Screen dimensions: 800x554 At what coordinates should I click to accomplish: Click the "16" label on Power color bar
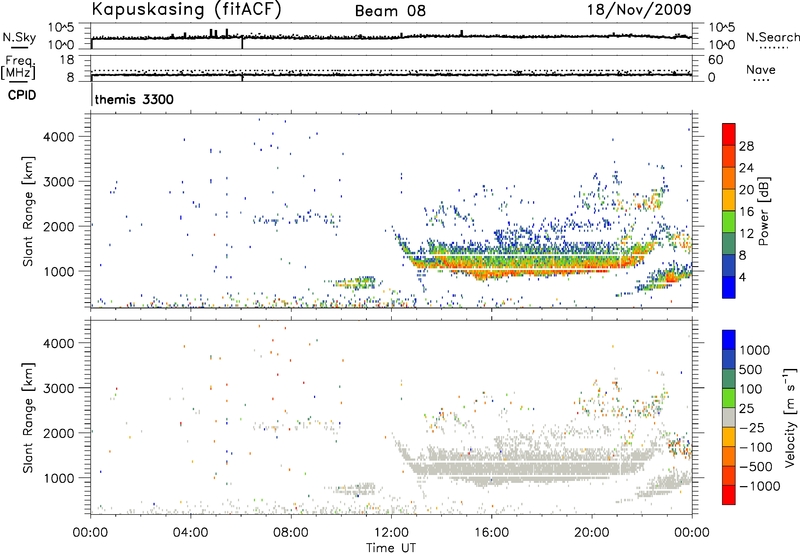coord(746,212)
